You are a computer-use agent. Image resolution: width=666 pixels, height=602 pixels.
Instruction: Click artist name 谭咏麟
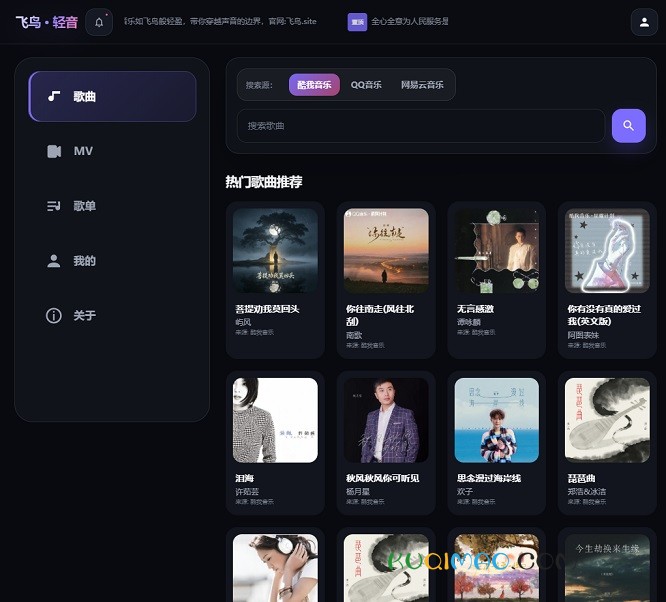point(469,322)
